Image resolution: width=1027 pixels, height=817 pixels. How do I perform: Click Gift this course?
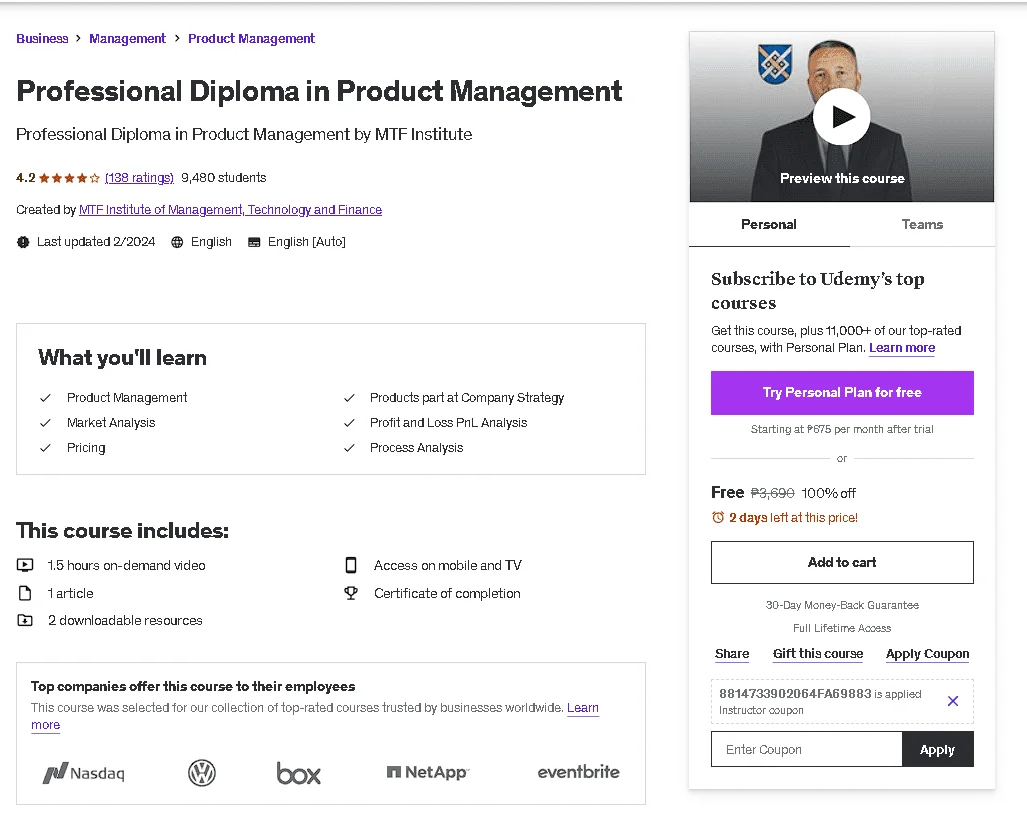point(818,654)
